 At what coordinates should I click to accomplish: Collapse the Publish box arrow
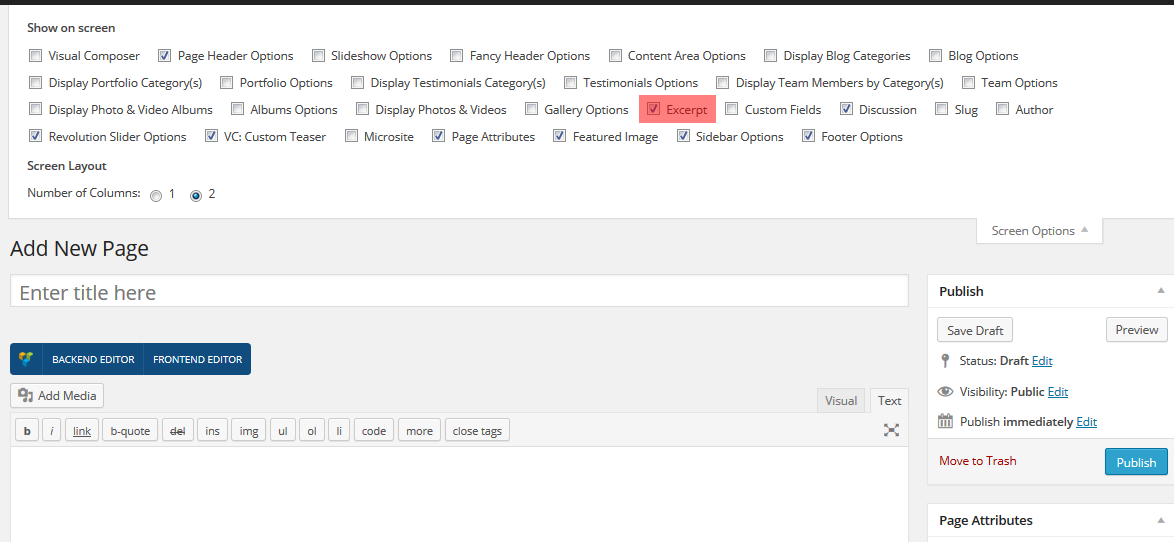(1160, 291)
